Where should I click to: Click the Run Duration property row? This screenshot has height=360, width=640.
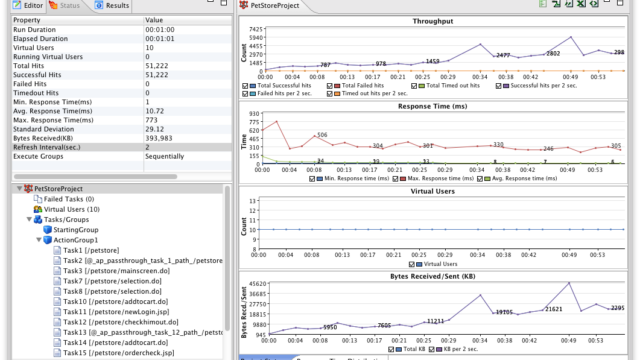pos(122,29)
